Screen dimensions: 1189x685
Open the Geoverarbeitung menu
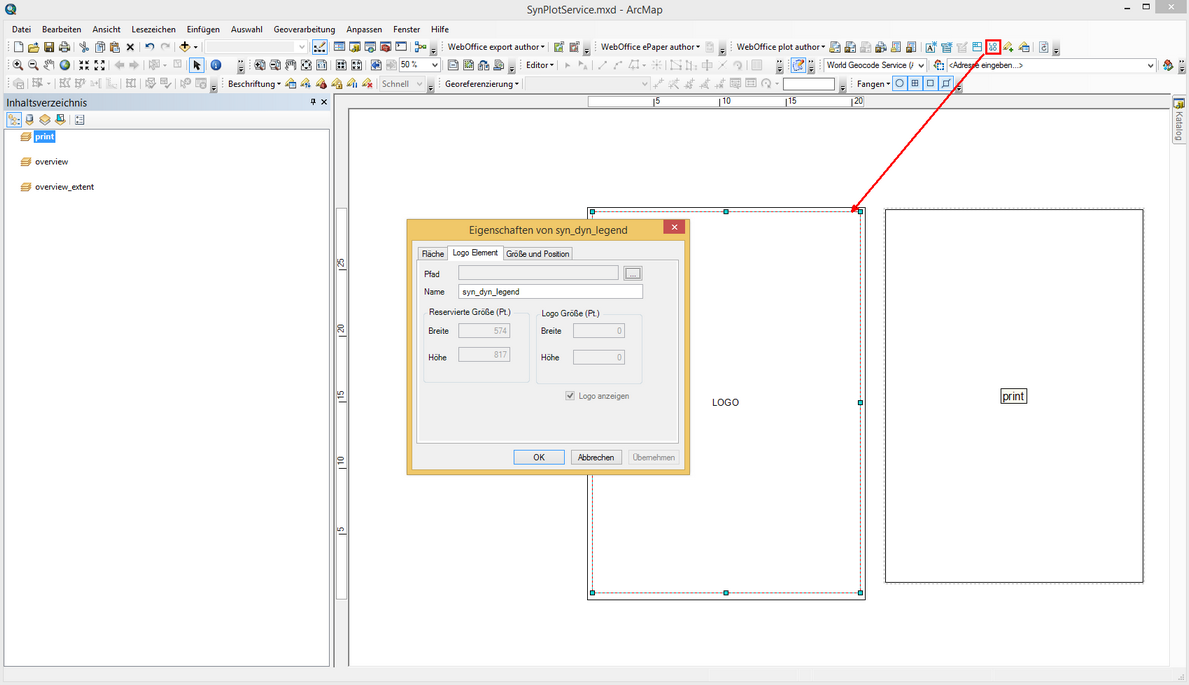click(304, 30)
